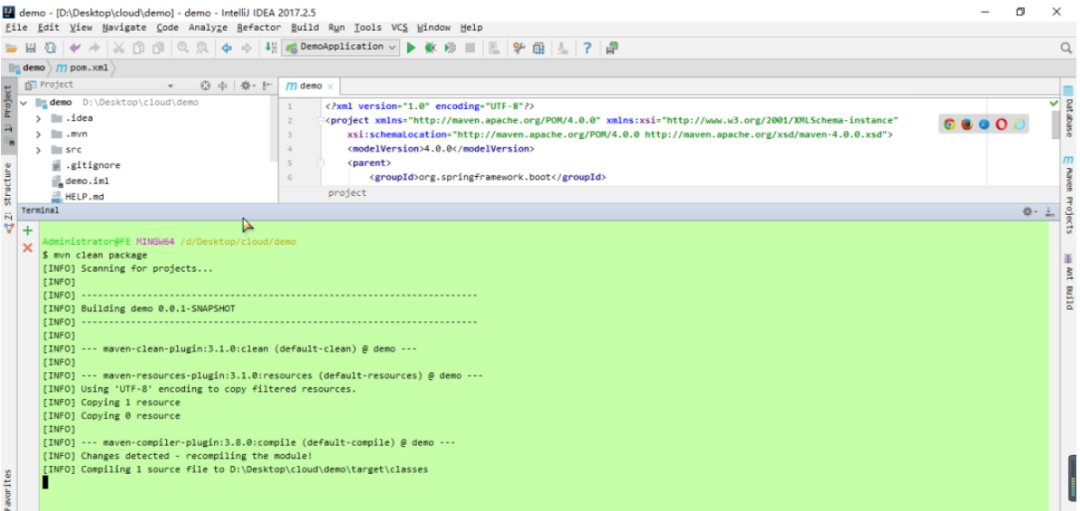Open the File menu
Screen dimensions: 1080x511
[16, 28]
